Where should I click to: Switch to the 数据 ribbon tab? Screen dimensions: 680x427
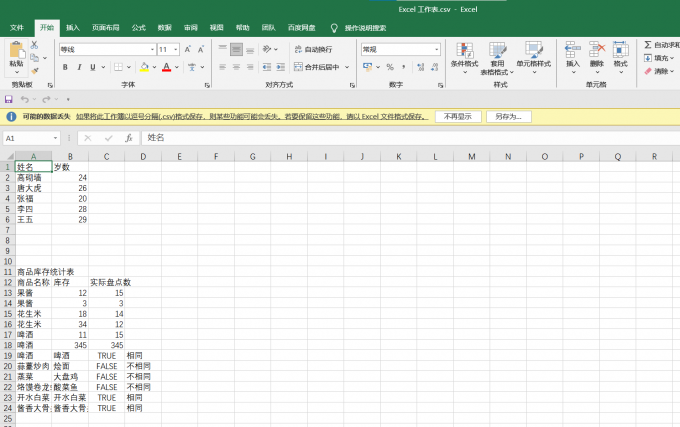click(x=165, y=28)
